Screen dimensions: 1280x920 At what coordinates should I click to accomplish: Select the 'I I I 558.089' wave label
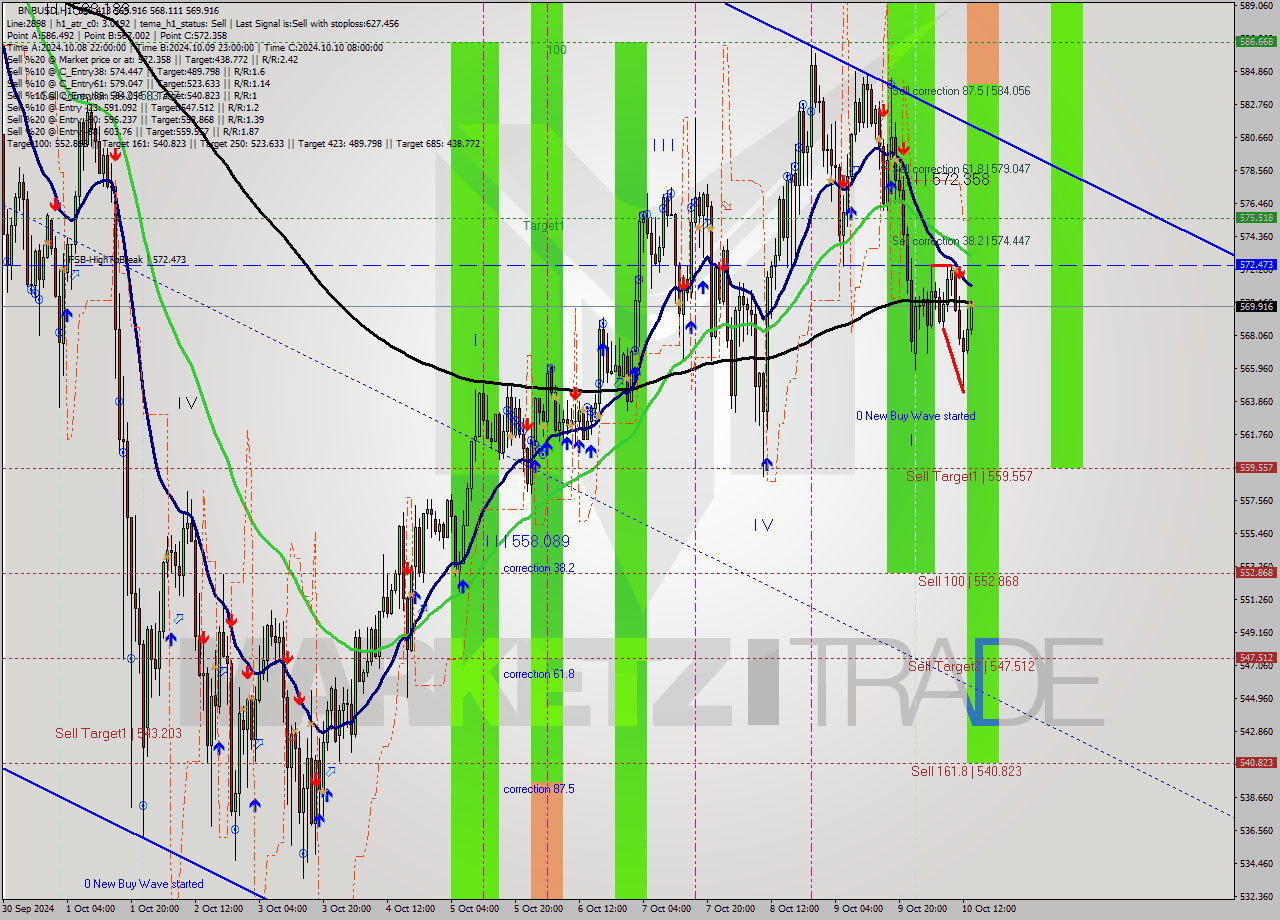[x=529, y=541]
